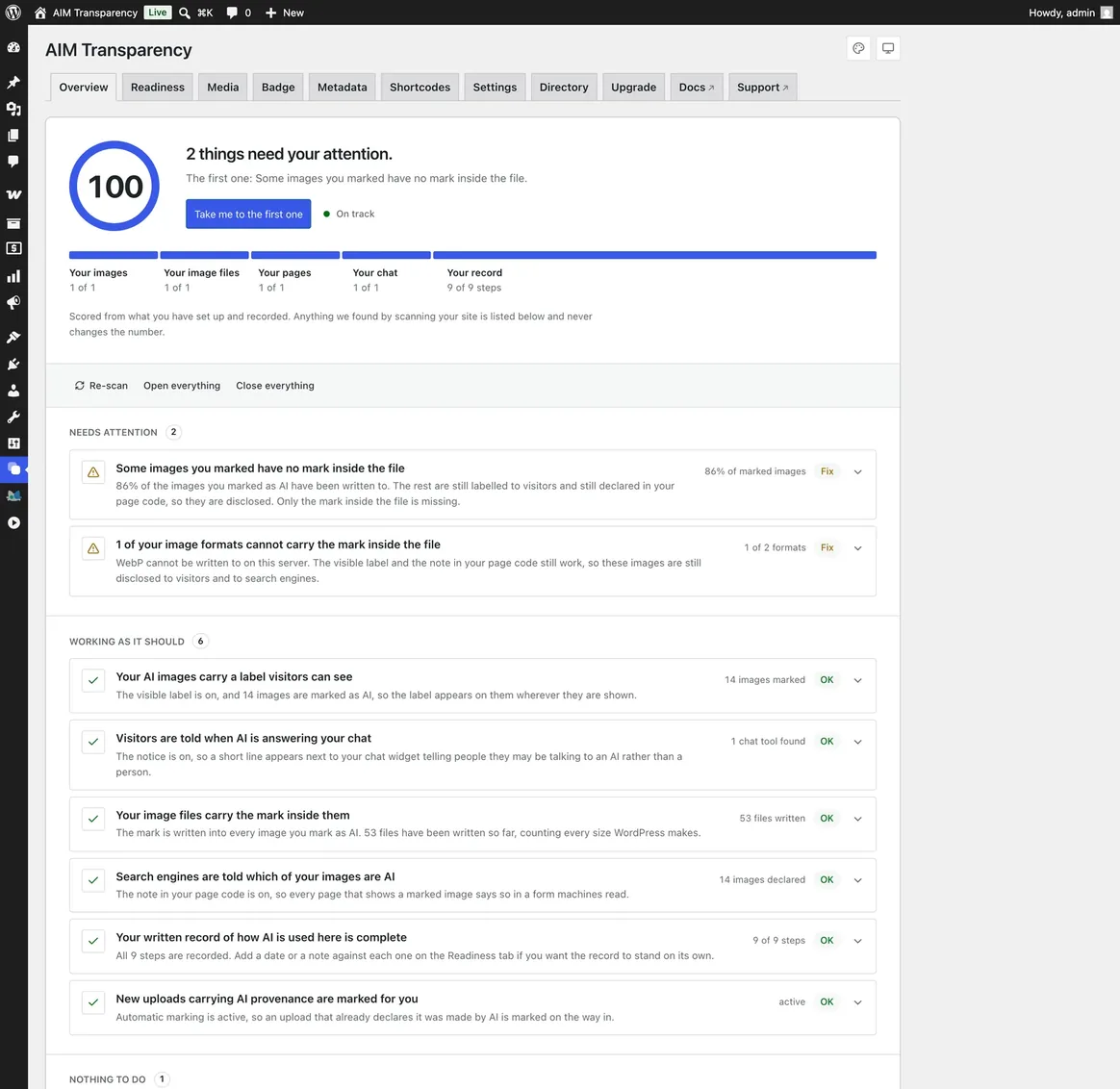Expand 'Your image files carry the mark' row
Viewport: 1120px width, 1089px height.
[x=858, y=819]
